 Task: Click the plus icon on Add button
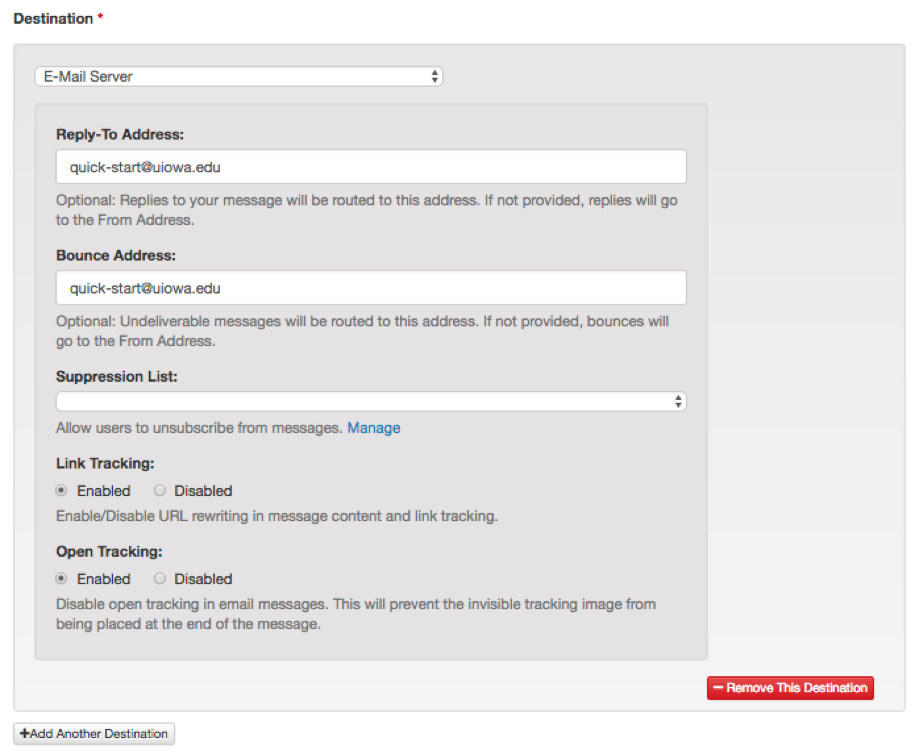[24, 734]
